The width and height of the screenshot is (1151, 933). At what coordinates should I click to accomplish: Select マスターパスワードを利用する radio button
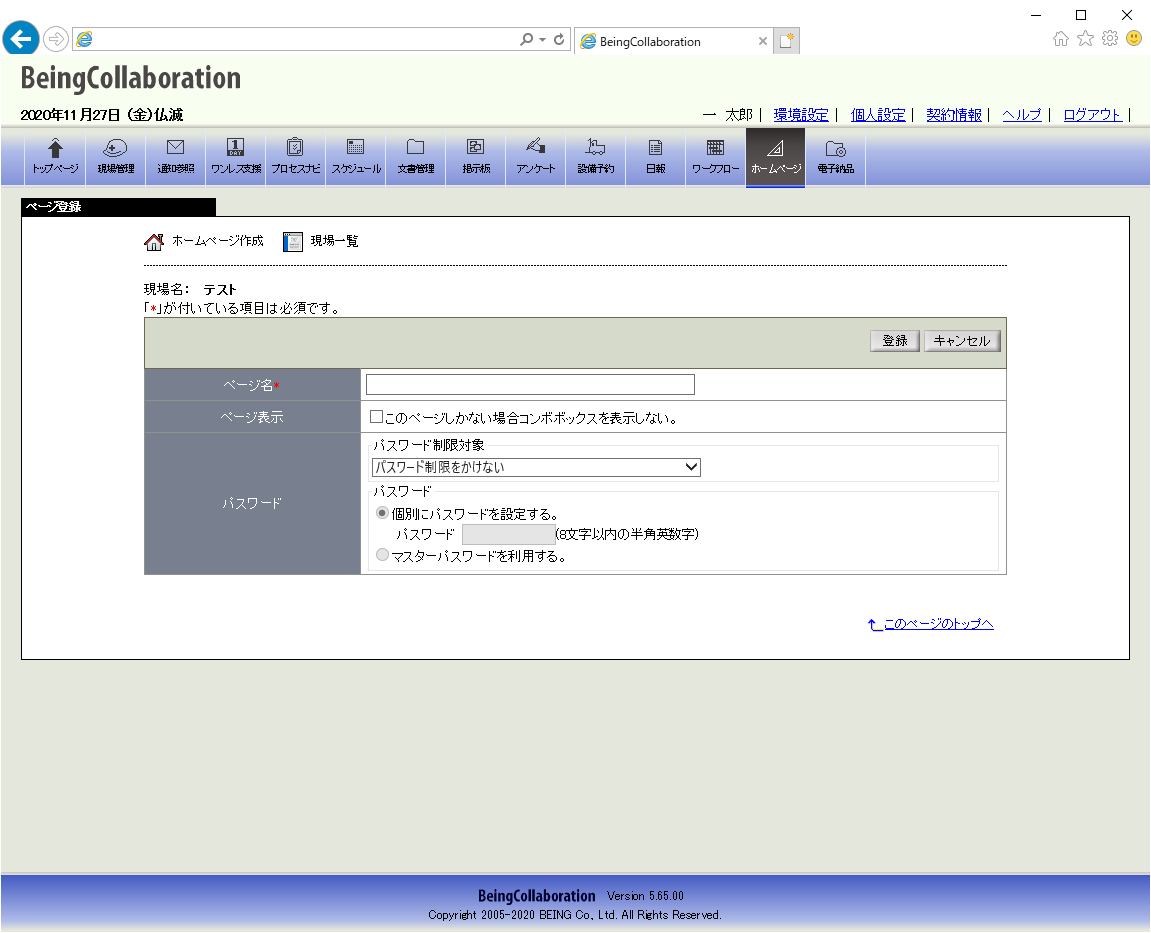[382, 555]
